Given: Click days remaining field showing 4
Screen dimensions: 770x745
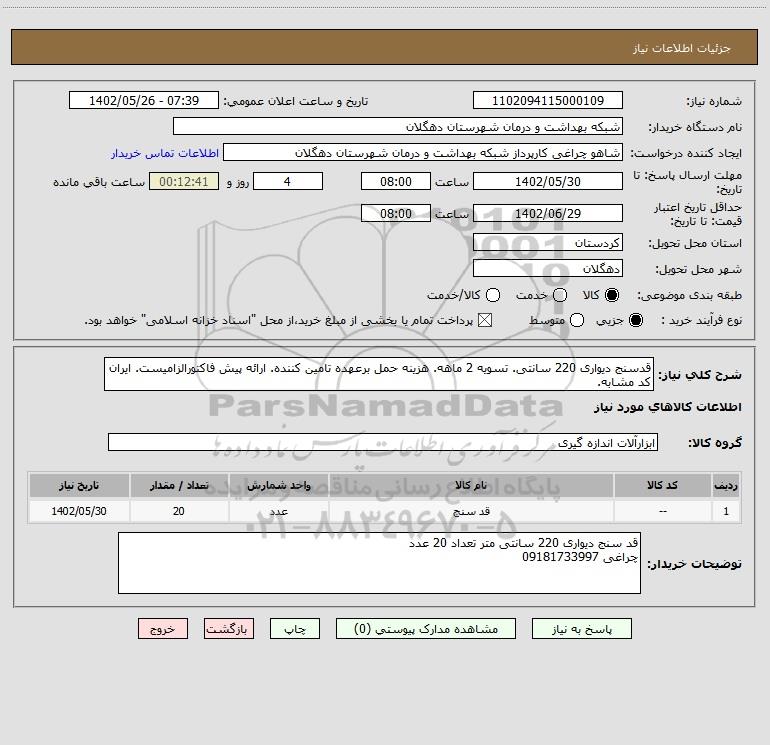Looking at the screenshot, I should coord(288,181).
